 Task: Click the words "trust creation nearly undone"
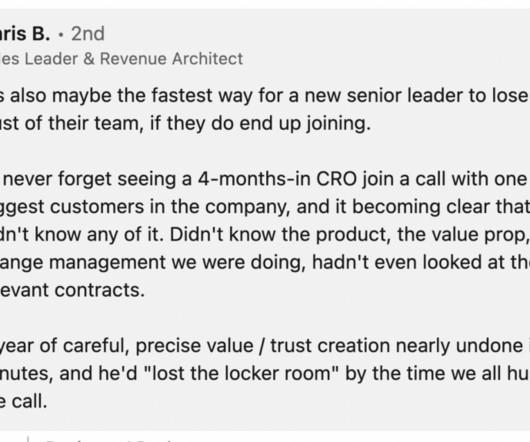coord(396,345)
